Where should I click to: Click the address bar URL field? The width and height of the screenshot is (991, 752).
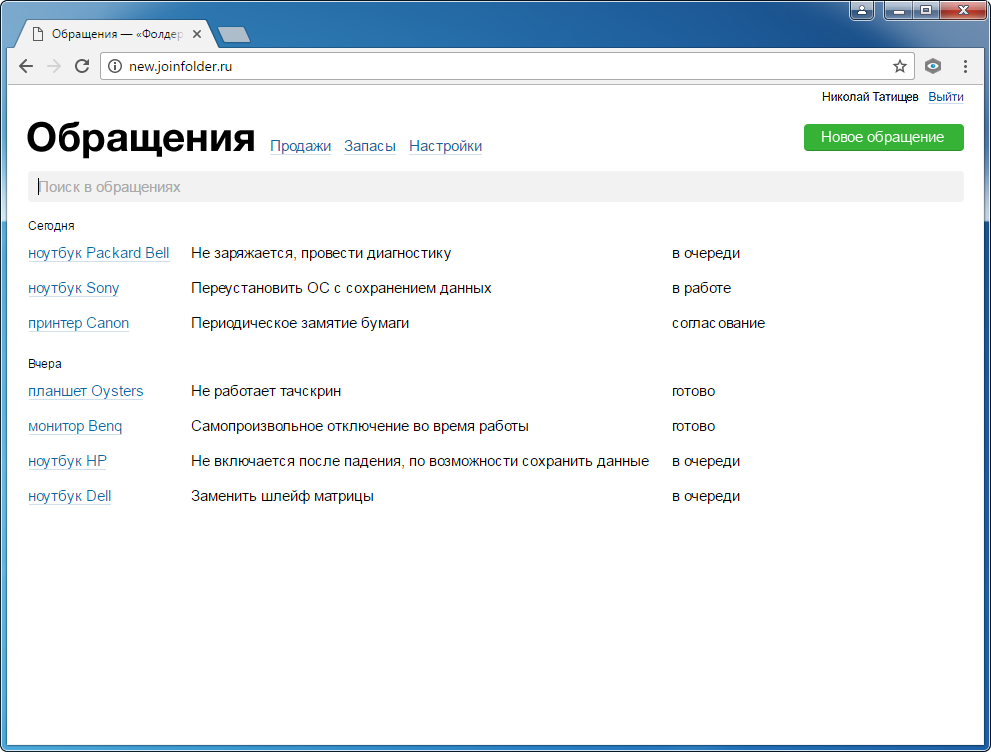[x=500, y=67]
